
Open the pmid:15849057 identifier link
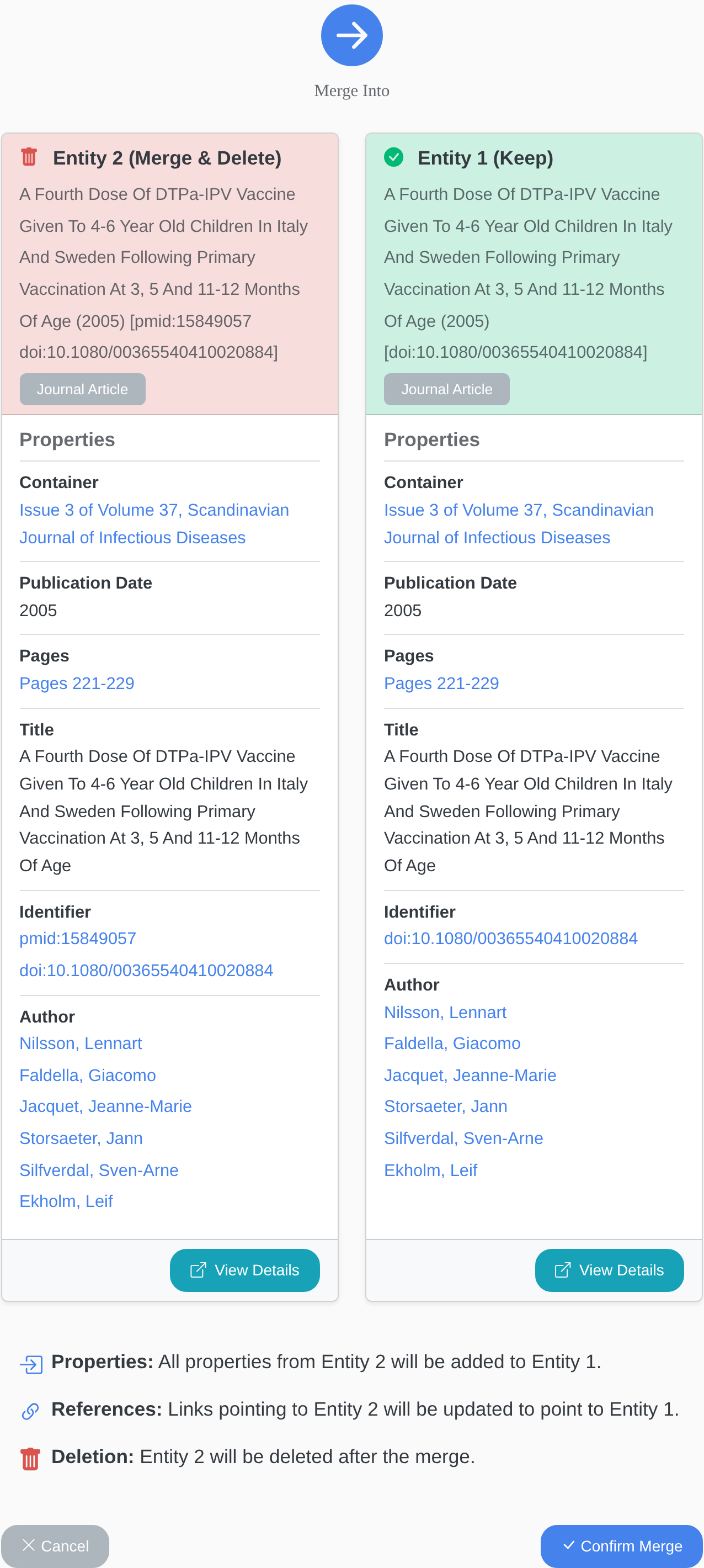click(78, 938)
